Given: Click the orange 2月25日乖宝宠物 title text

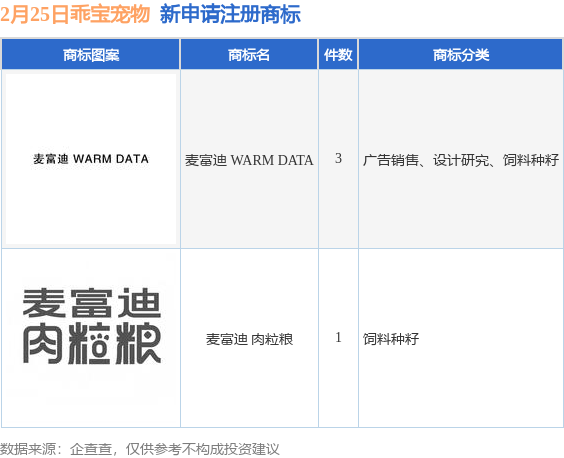Looking at the screenshot, I should point(74,15).
